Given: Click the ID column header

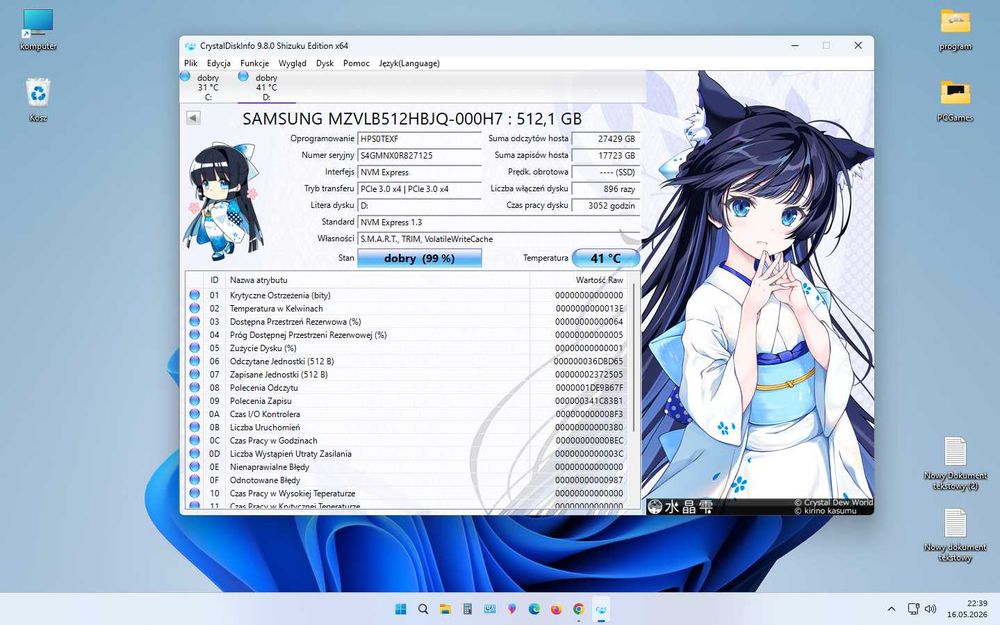Looking at the screenshot, I should [214, 279].
